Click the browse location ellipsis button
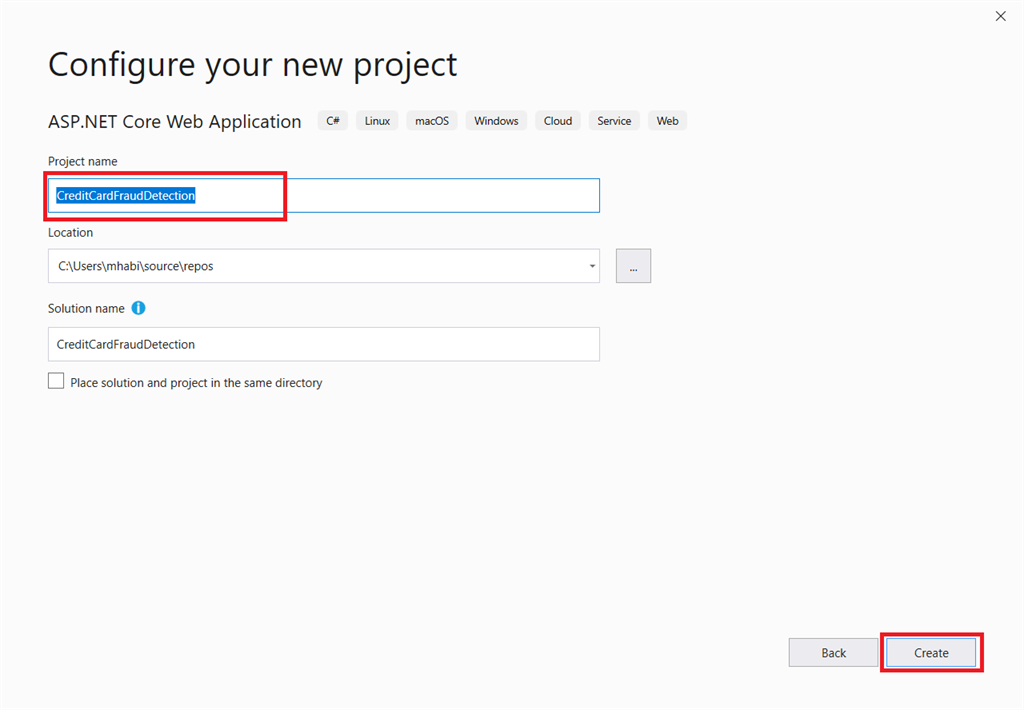This screenshot has width=1024, height=710. click(633, 266)
